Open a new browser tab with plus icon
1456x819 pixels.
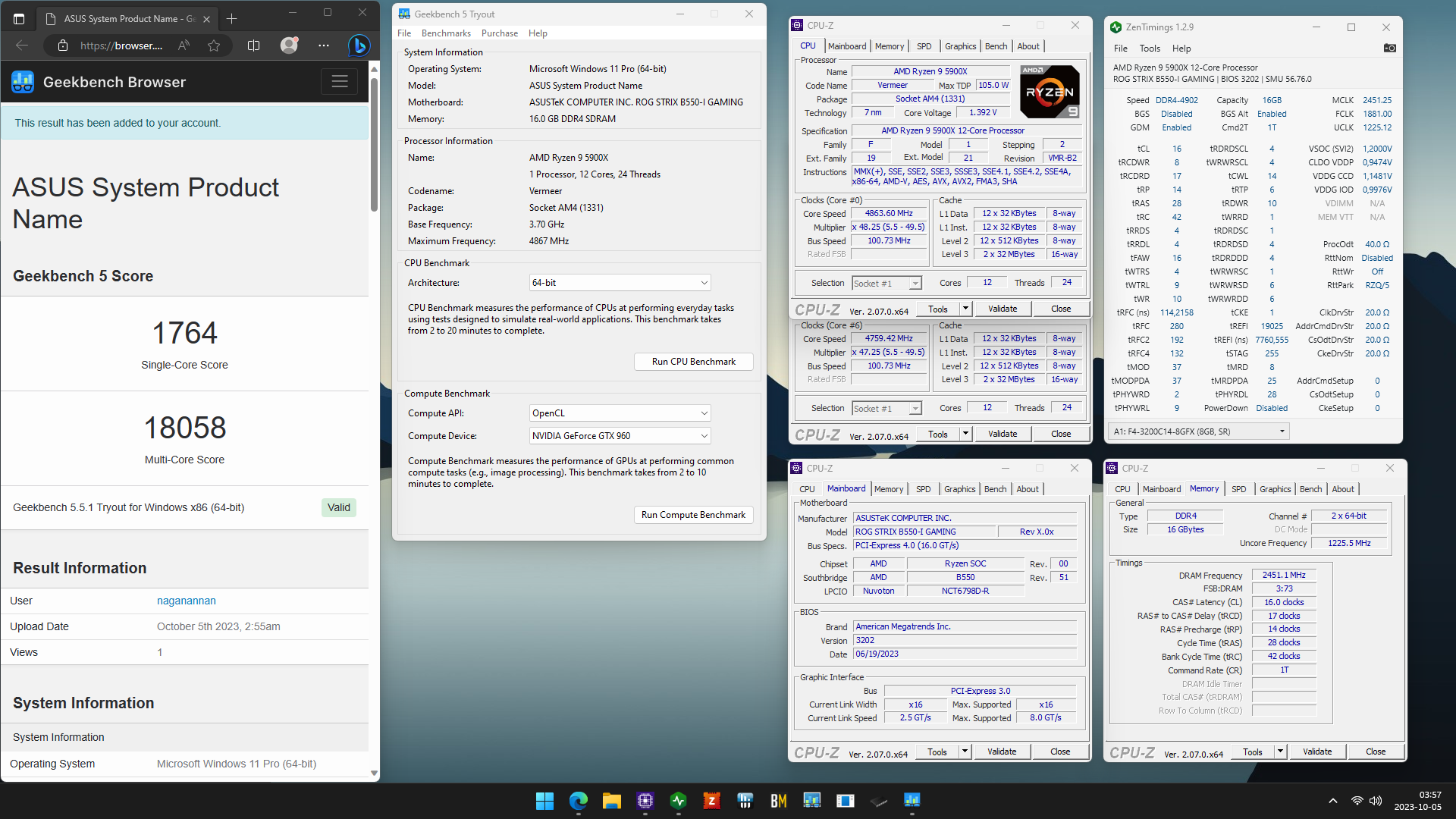pyautogui.click(x=232, y=19)
